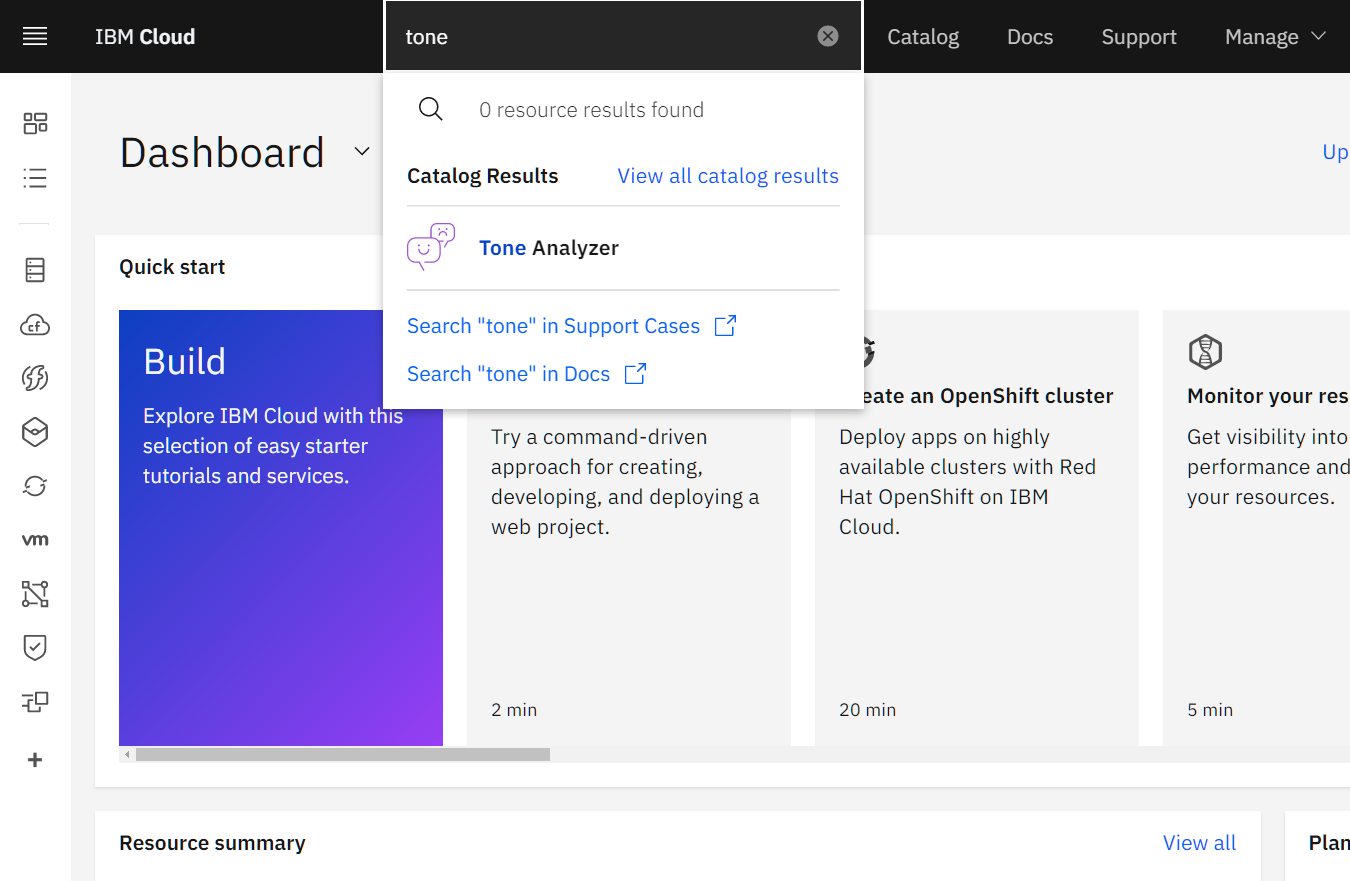
Task: Open Classic Infrastructure sidebar icon
Action: (x=35, y=270)
